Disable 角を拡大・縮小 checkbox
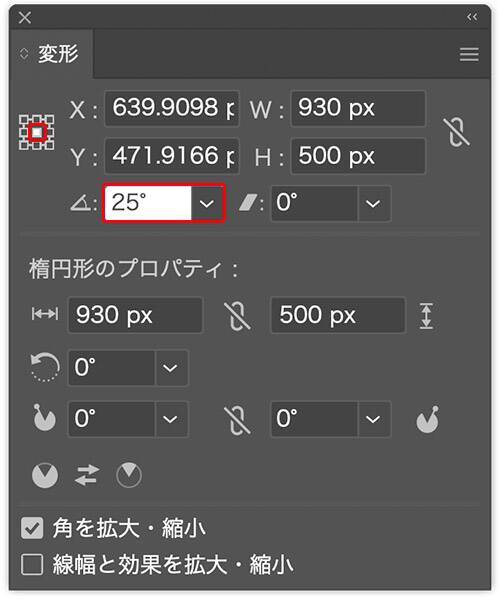500x605 pixels. pyautogui.click(x=32, y=528)
